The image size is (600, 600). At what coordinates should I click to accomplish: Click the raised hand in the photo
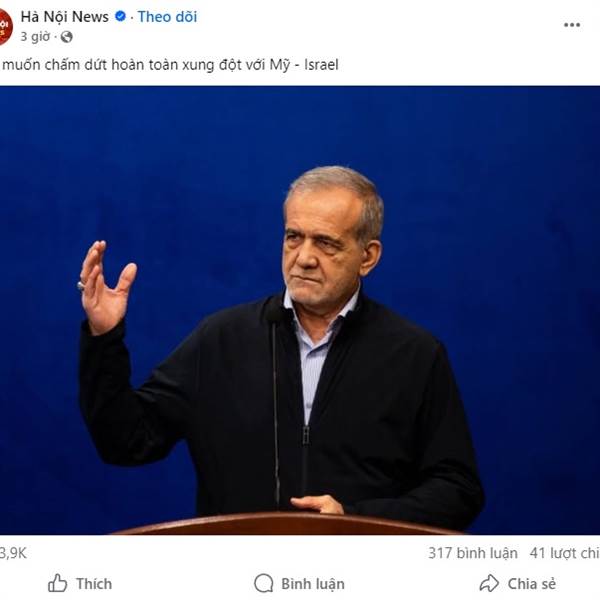(104, 287)
